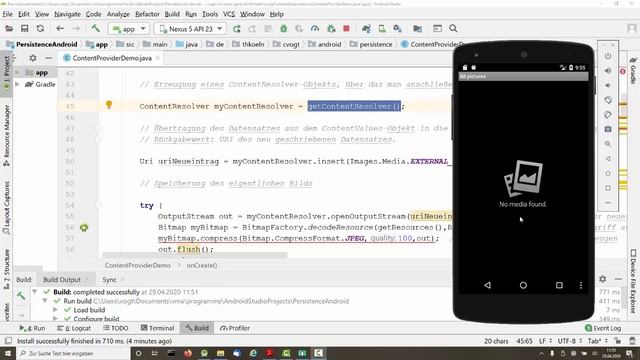Open the VCS menu
Screen dimensions: 640x360
[x=229, y=14]
